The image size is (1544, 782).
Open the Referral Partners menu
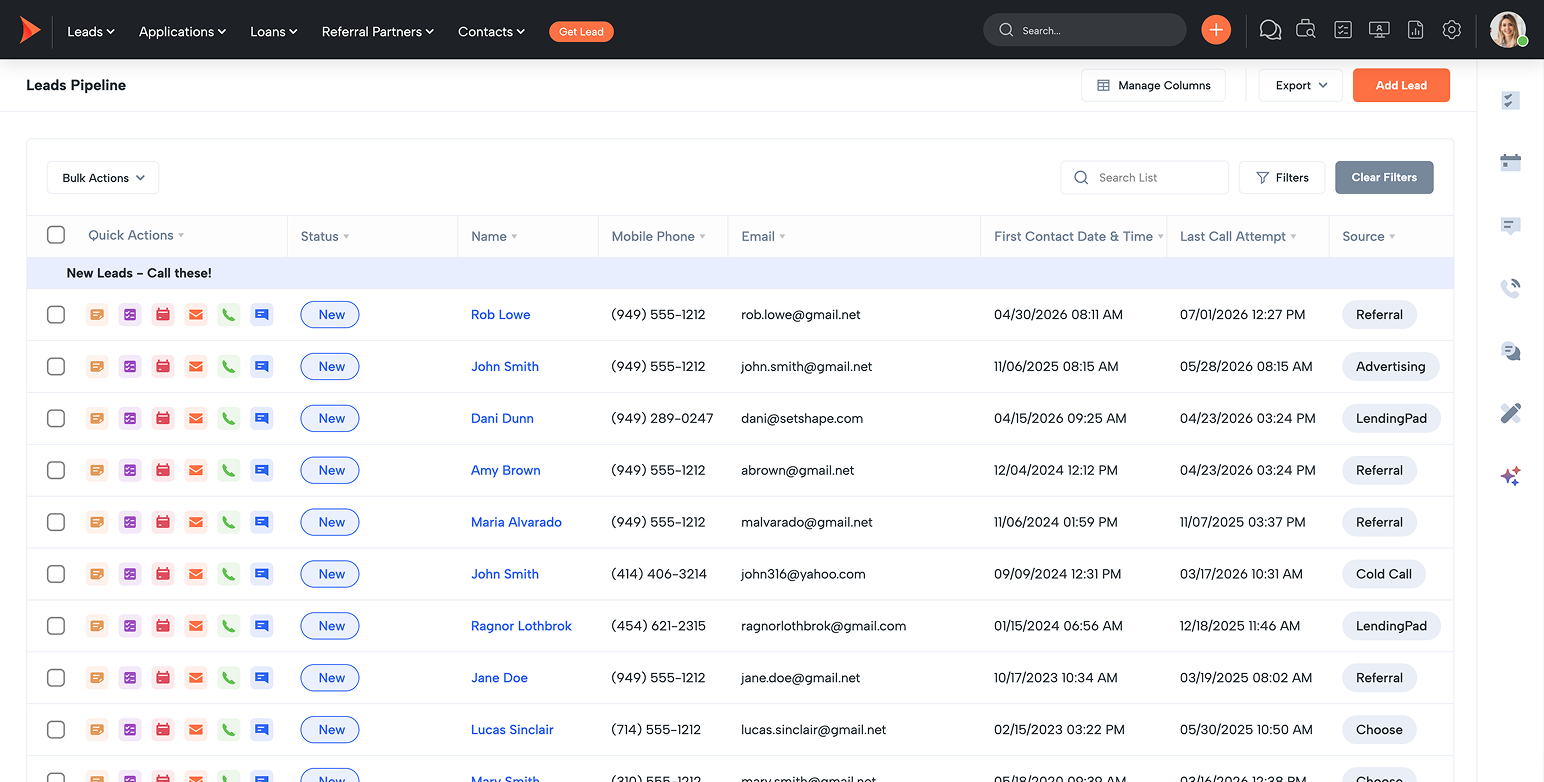tap(378, 31)
